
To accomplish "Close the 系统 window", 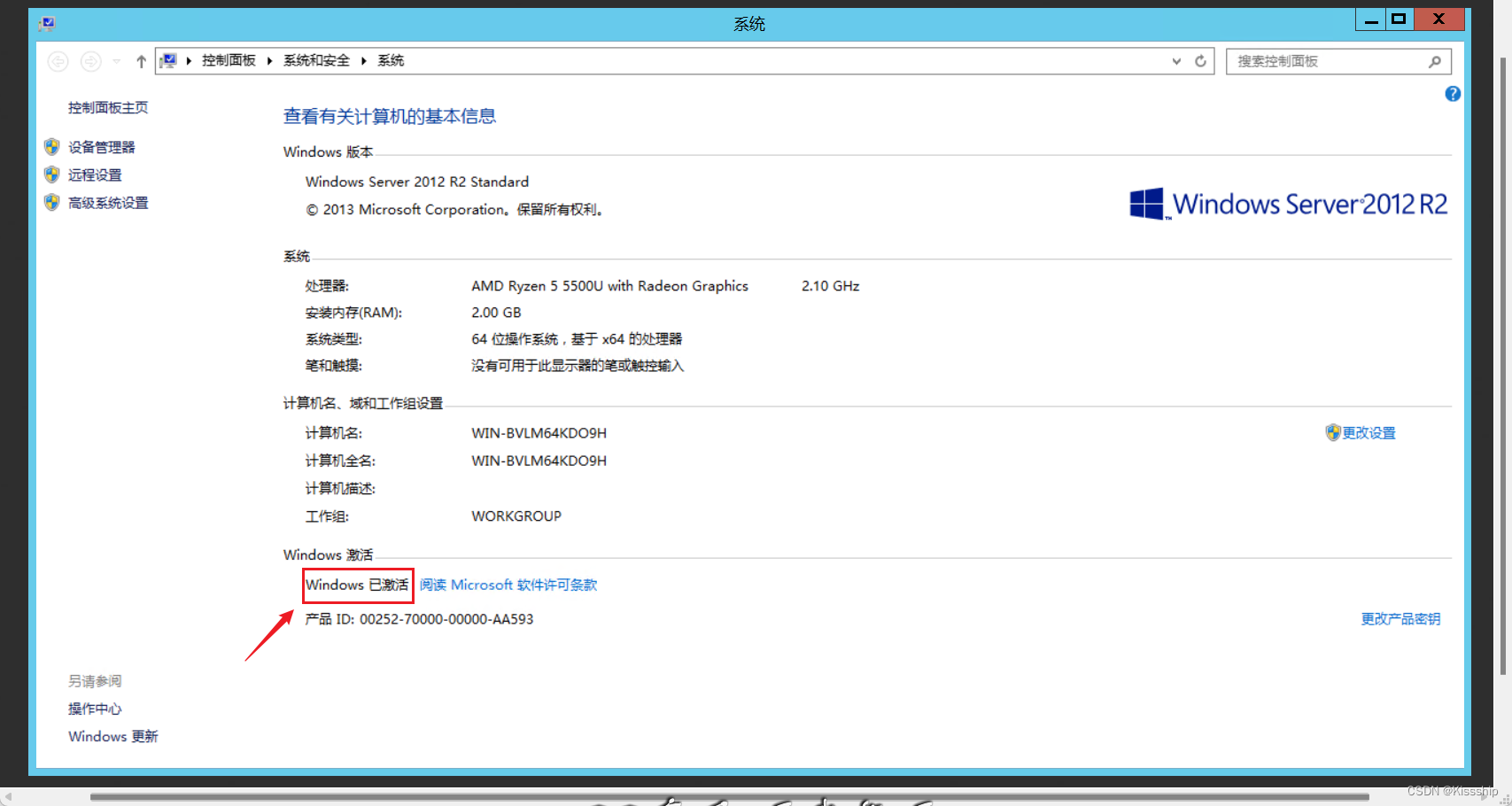I will pos(1439,19).
